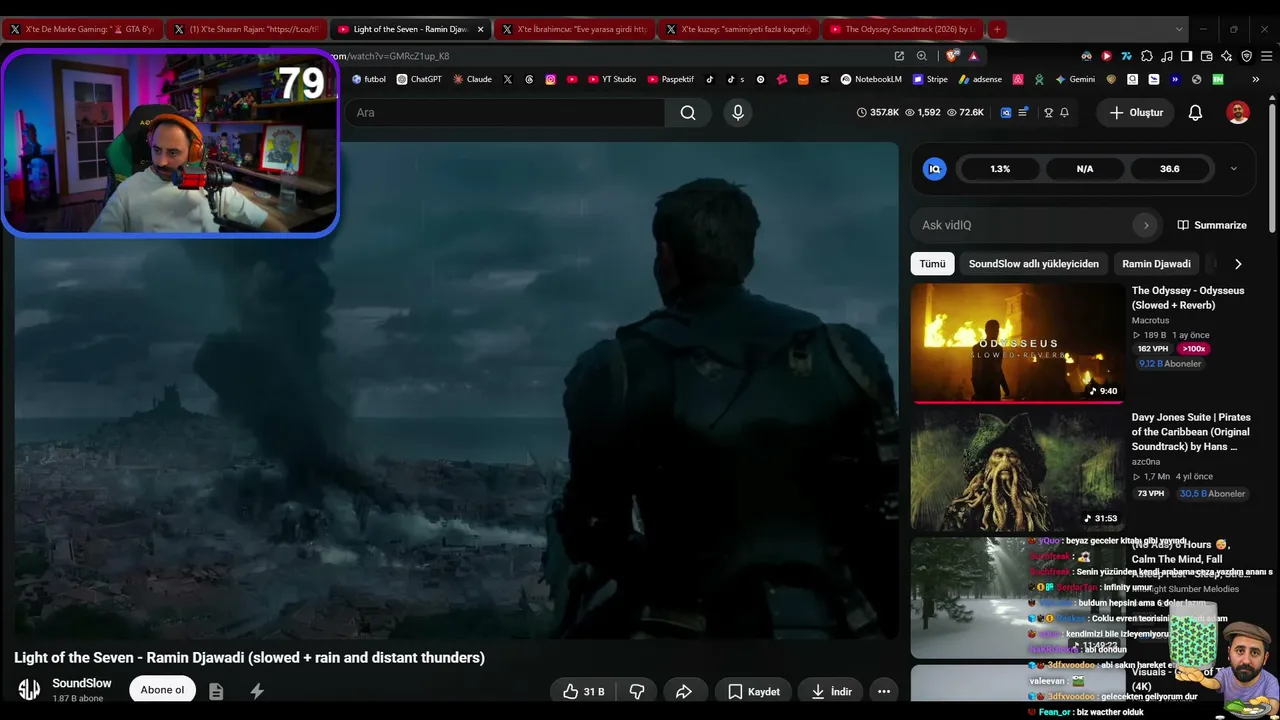The width and height of the screenshot is (1280, 720).
Task: Select the Tümü filter chip
Action: click(x=932, y=264)
